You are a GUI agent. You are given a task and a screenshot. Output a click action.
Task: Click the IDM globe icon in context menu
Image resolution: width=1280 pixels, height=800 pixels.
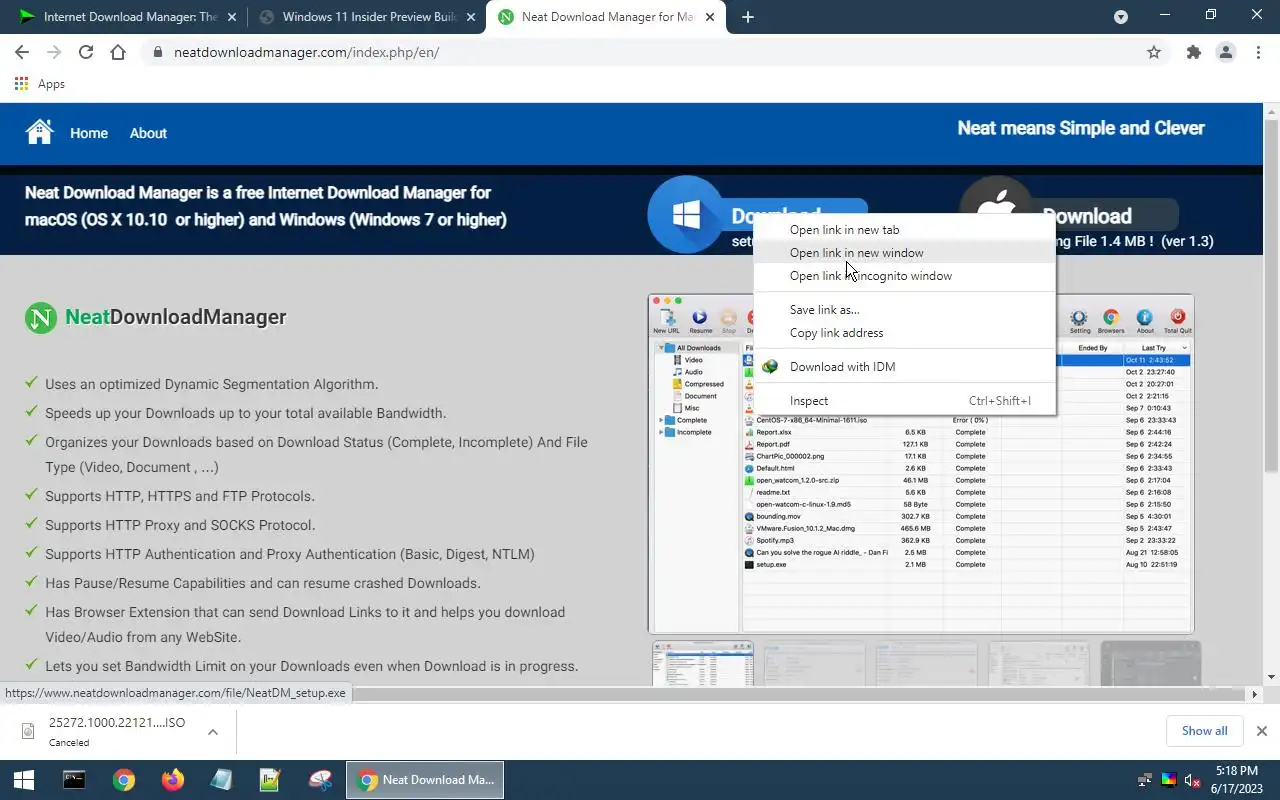[770, 367]
